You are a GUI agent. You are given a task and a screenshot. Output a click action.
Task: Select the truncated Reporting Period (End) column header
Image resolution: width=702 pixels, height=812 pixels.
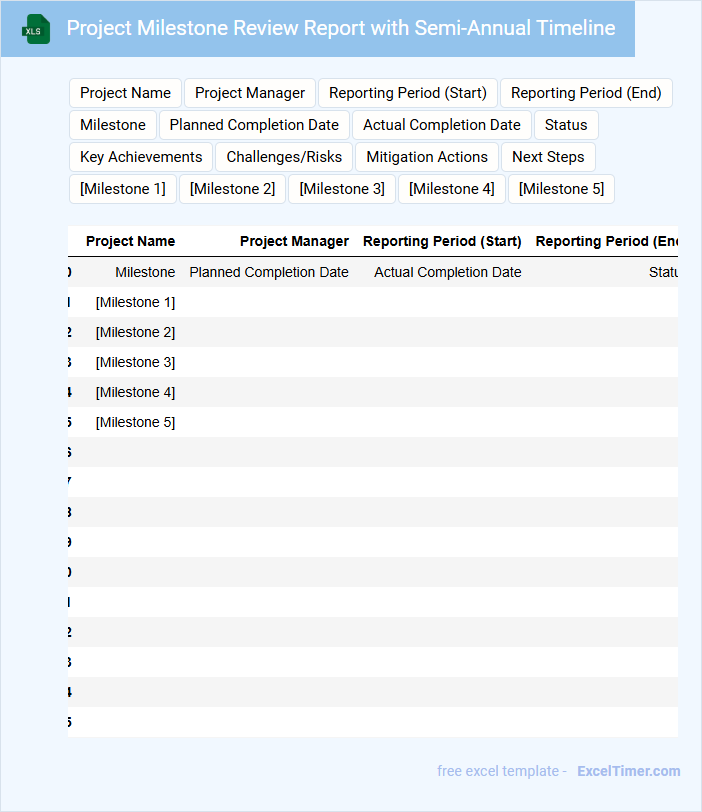coord(607,241)
